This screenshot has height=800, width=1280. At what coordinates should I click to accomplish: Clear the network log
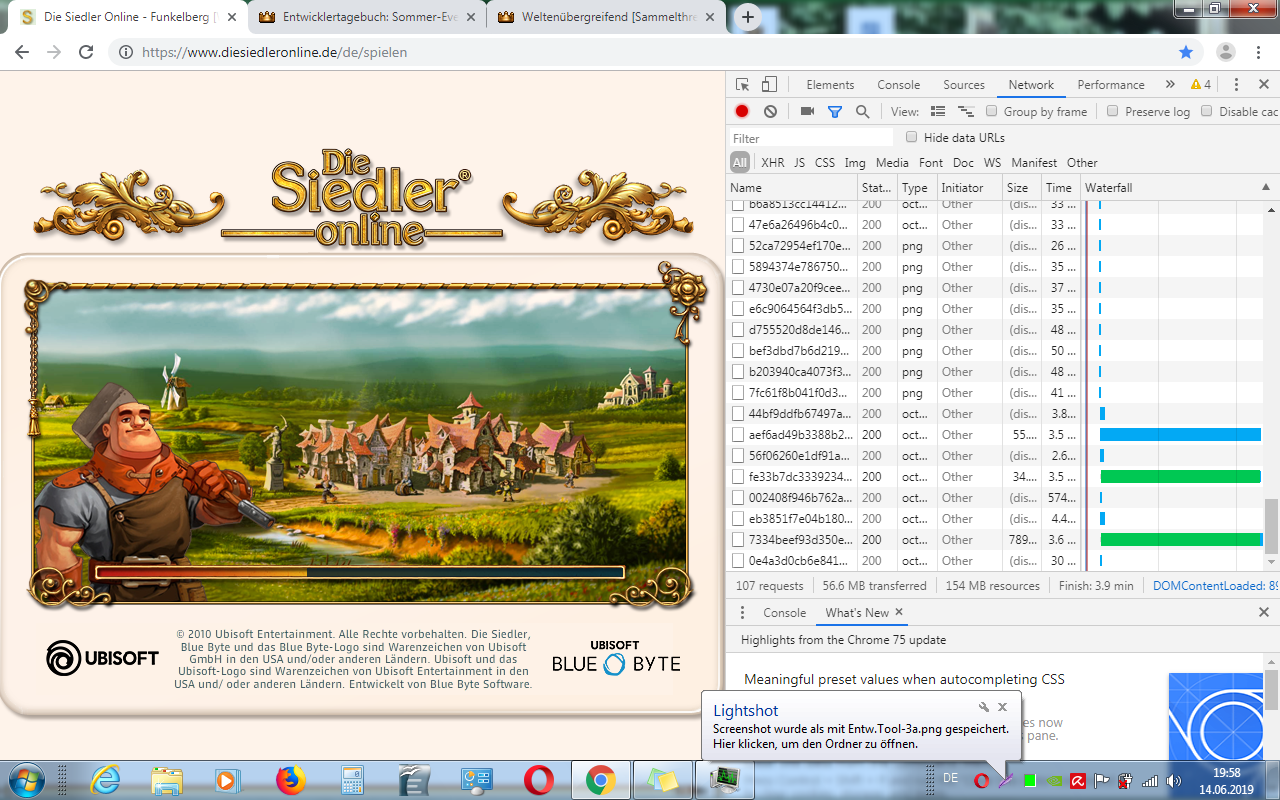(770, 112)
